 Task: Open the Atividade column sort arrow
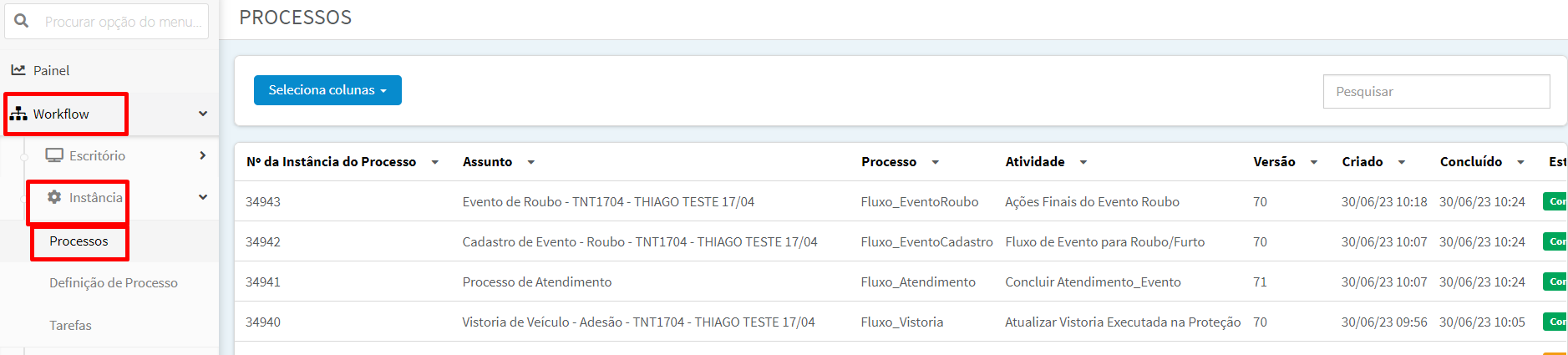click(1083, 162)
